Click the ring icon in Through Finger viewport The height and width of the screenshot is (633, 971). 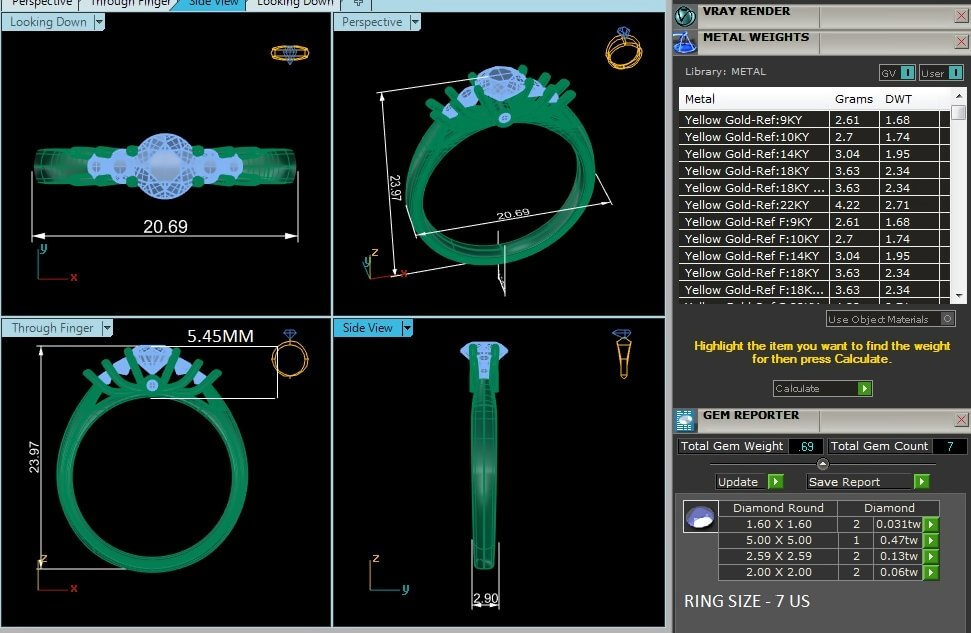coord(290,353)
